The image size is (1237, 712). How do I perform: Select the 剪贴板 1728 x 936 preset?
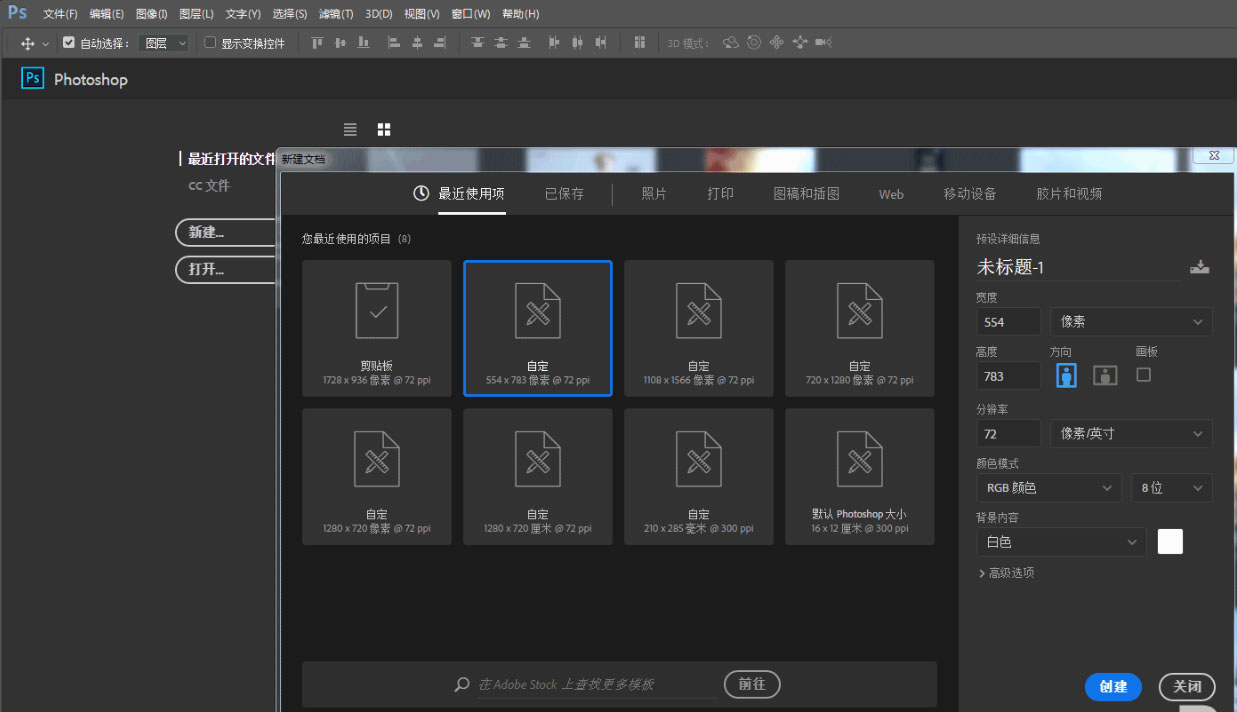click(377, 328)
